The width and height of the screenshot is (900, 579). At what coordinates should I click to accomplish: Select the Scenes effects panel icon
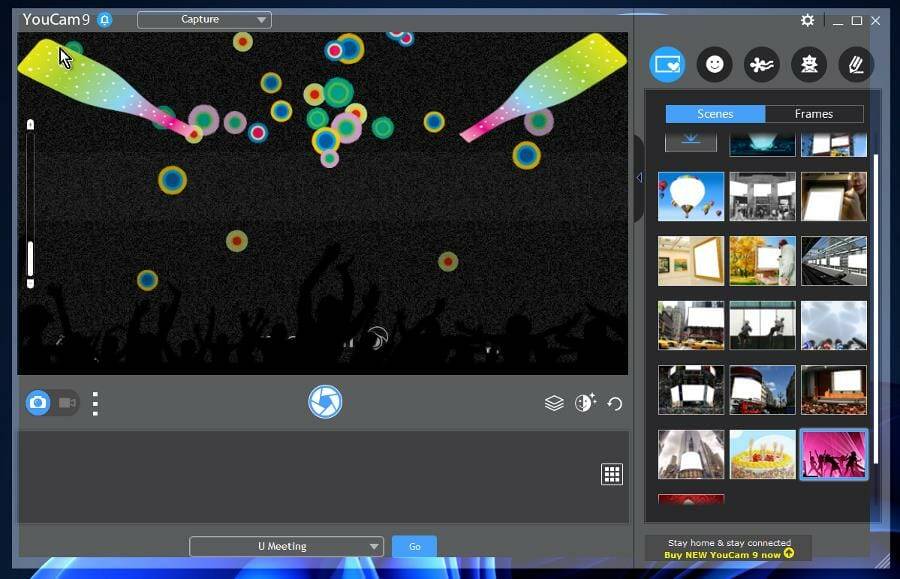[667, 64]
